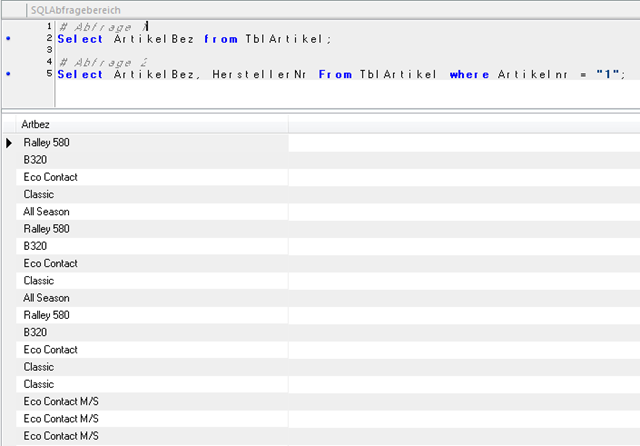Click line number 3 in the editor gutter

click(48, 50)
